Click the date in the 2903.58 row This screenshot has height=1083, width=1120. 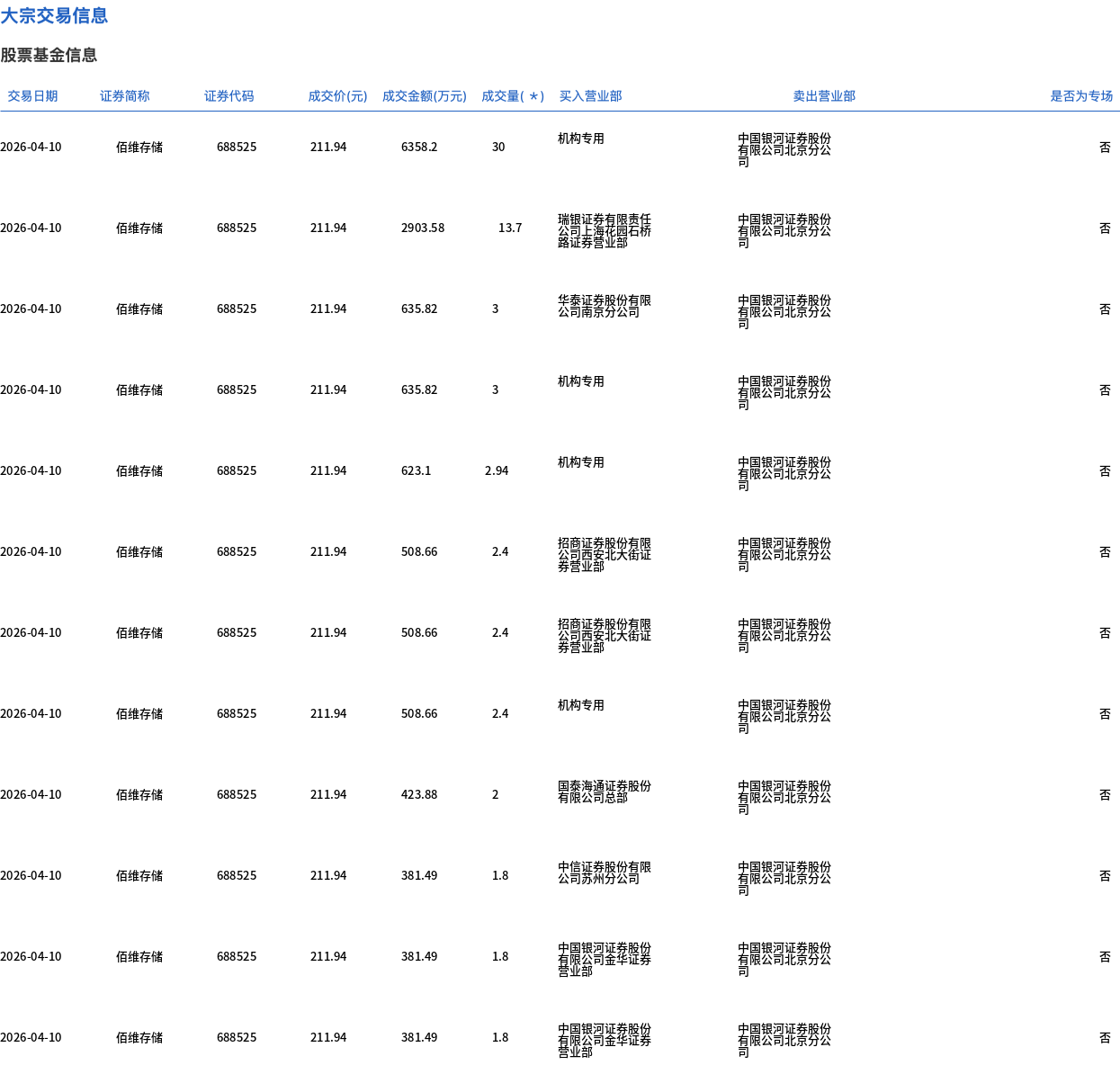(x=31, y=228)
